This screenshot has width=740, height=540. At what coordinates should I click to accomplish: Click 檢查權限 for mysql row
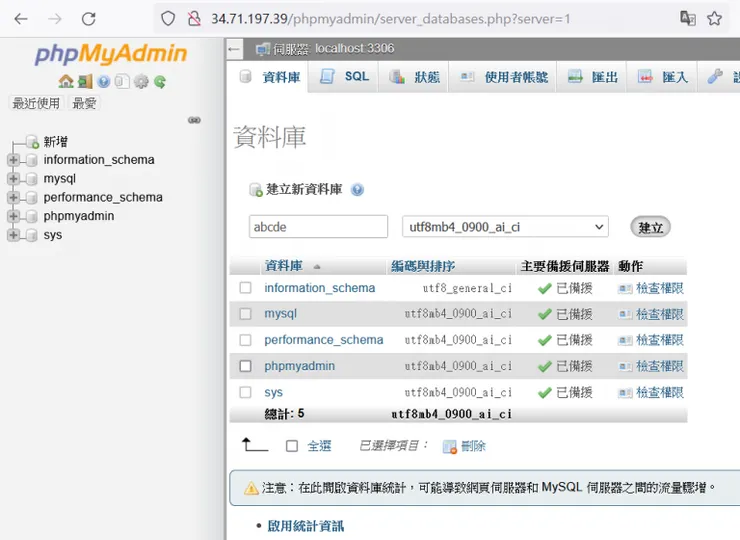pyautogui.click(x=660, y=314)
